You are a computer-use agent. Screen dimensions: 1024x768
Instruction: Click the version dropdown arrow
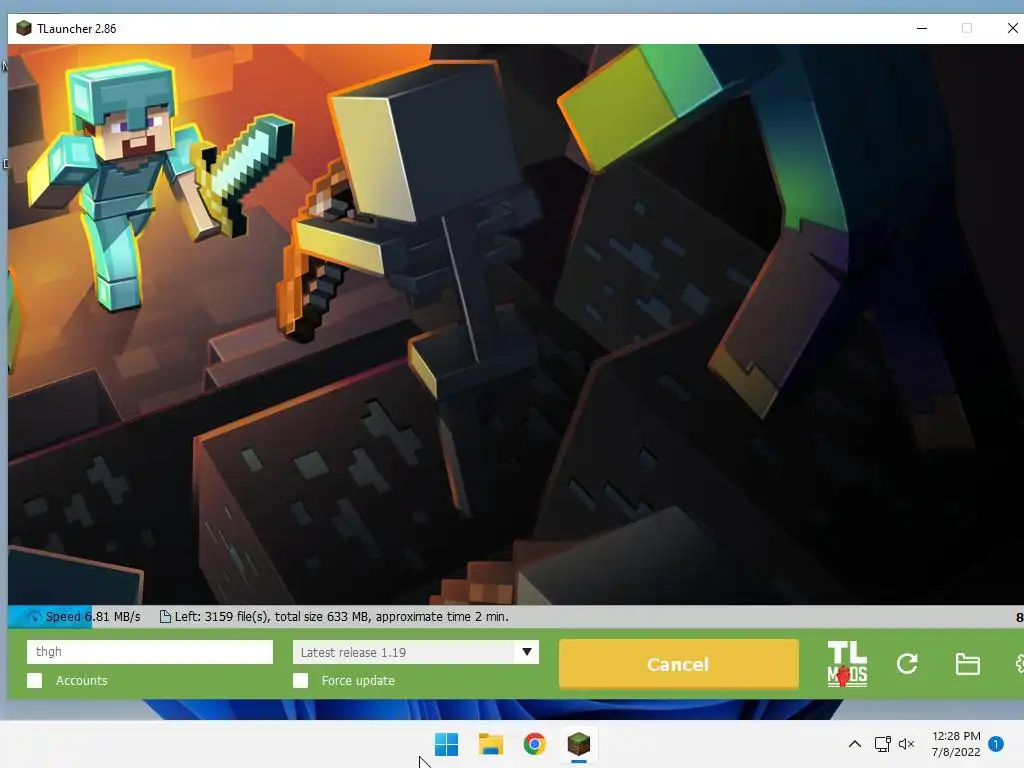526,652
